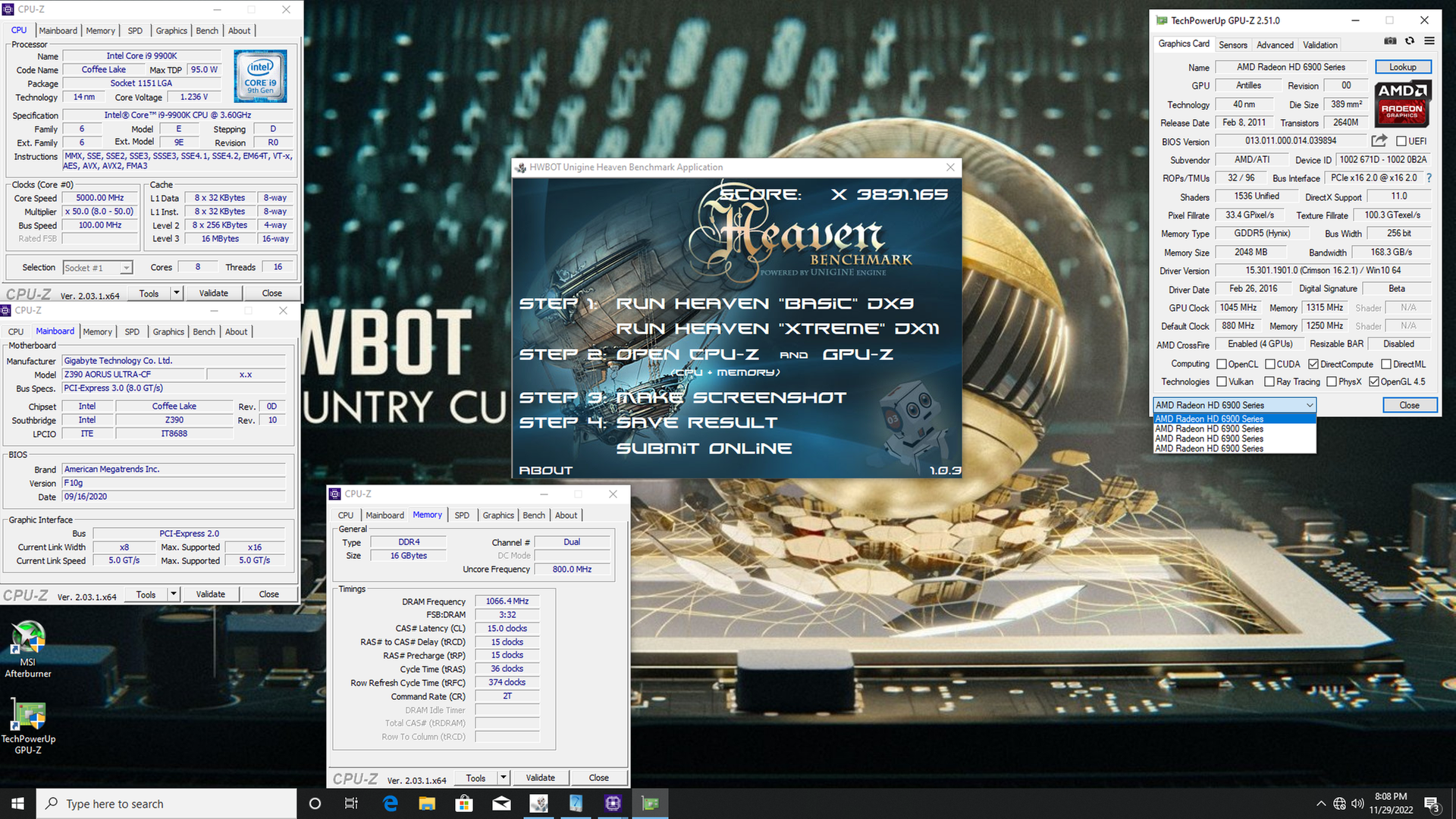Click MAKE SCREENSHOT in Heaven app
This screenshot has height=819, width=1456.
pos(731,397)
